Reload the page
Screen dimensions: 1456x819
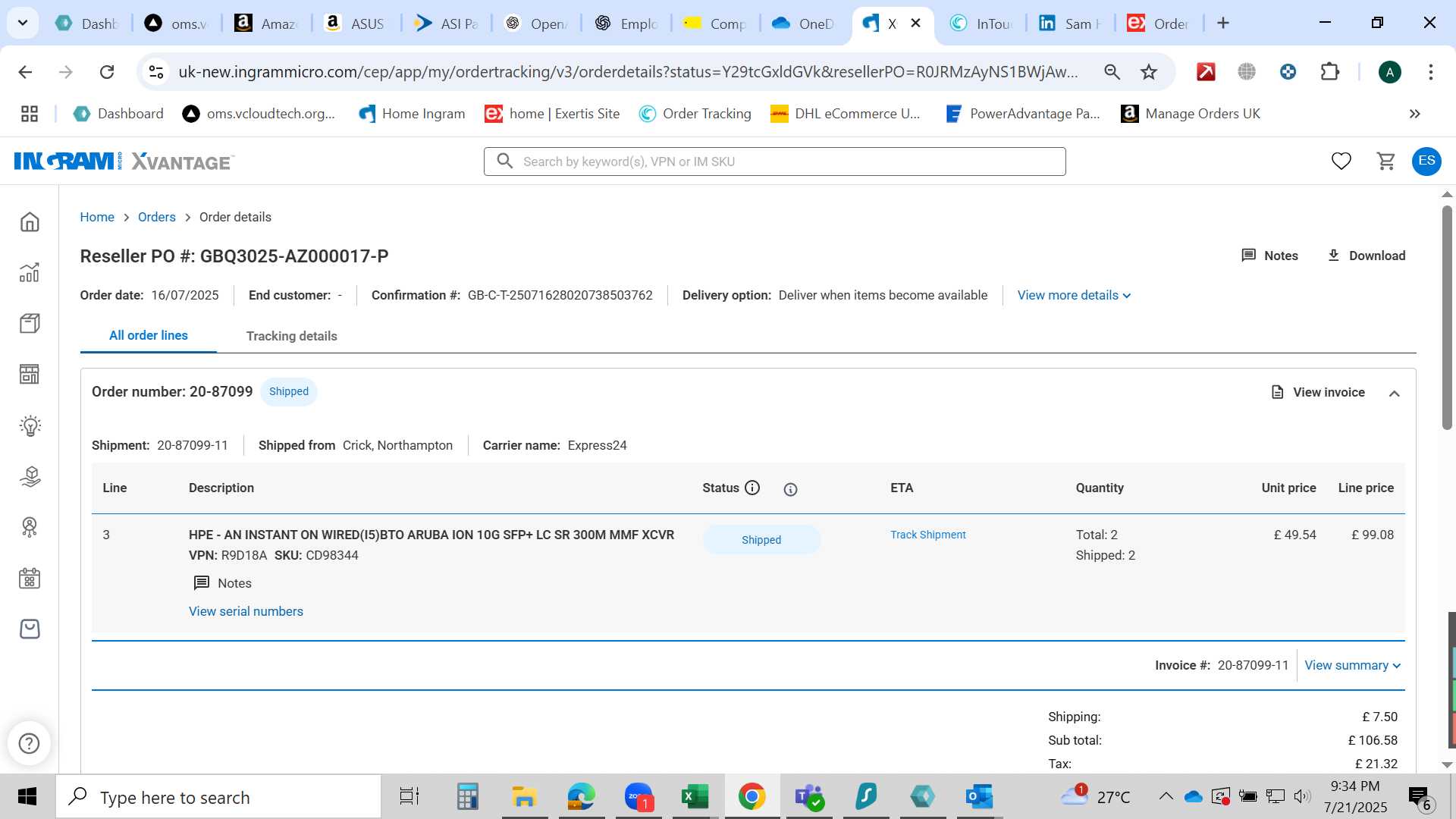tap(107, 72)
